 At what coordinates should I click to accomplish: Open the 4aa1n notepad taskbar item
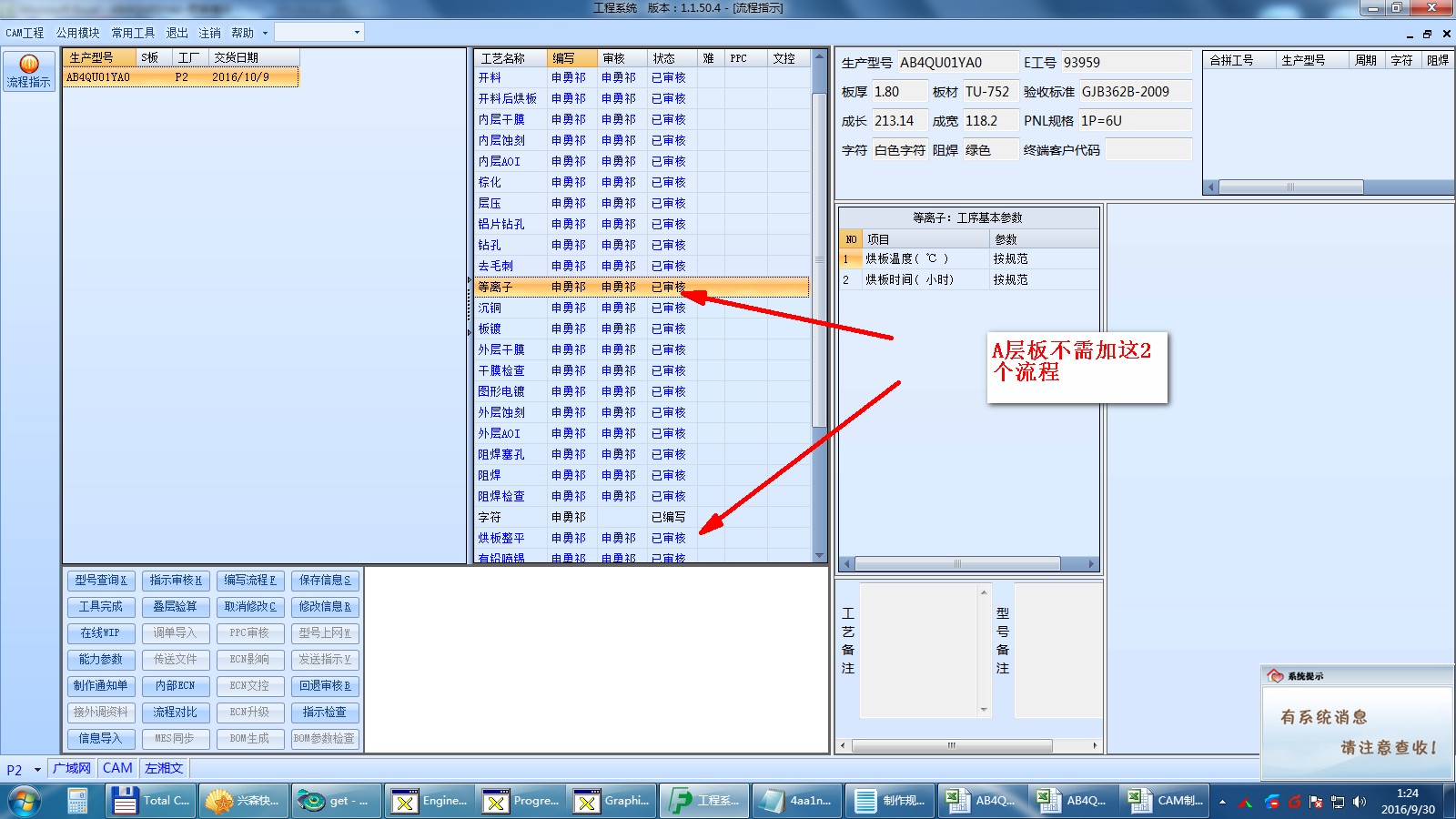(797, 801)
